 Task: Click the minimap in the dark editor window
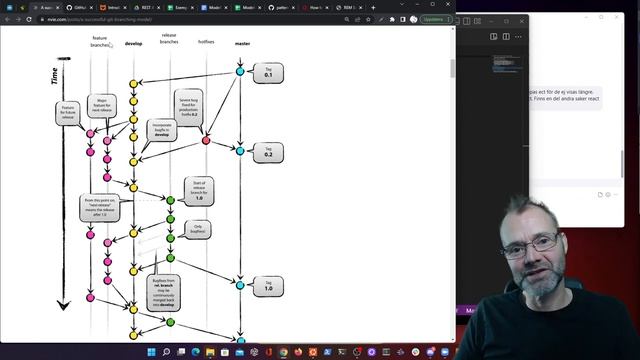(x=506, y=64)
